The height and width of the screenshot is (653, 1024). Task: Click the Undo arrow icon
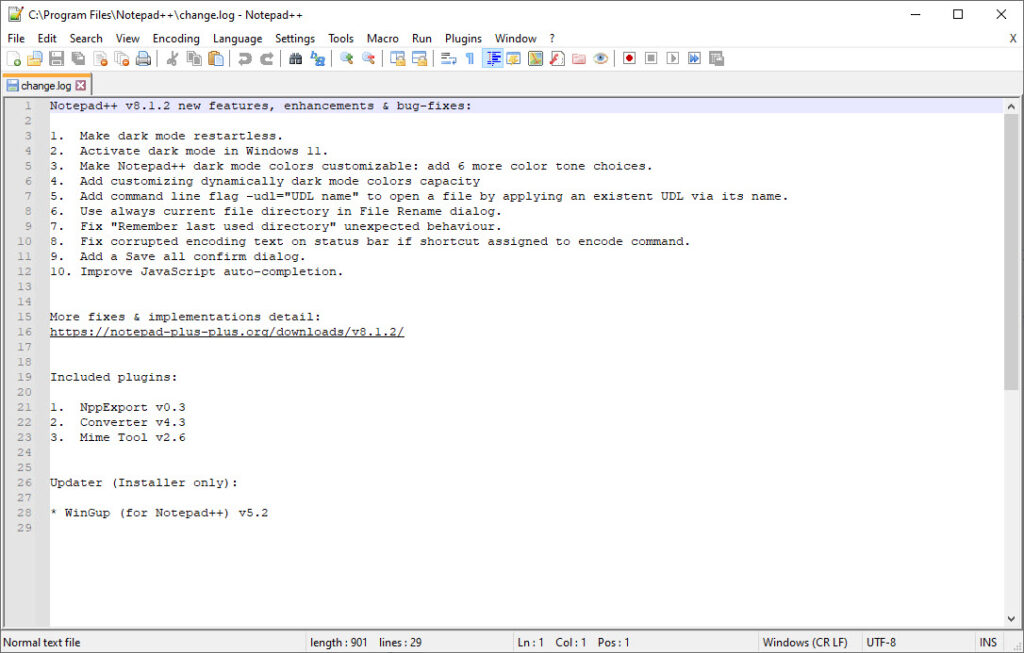tap(245, 59)
